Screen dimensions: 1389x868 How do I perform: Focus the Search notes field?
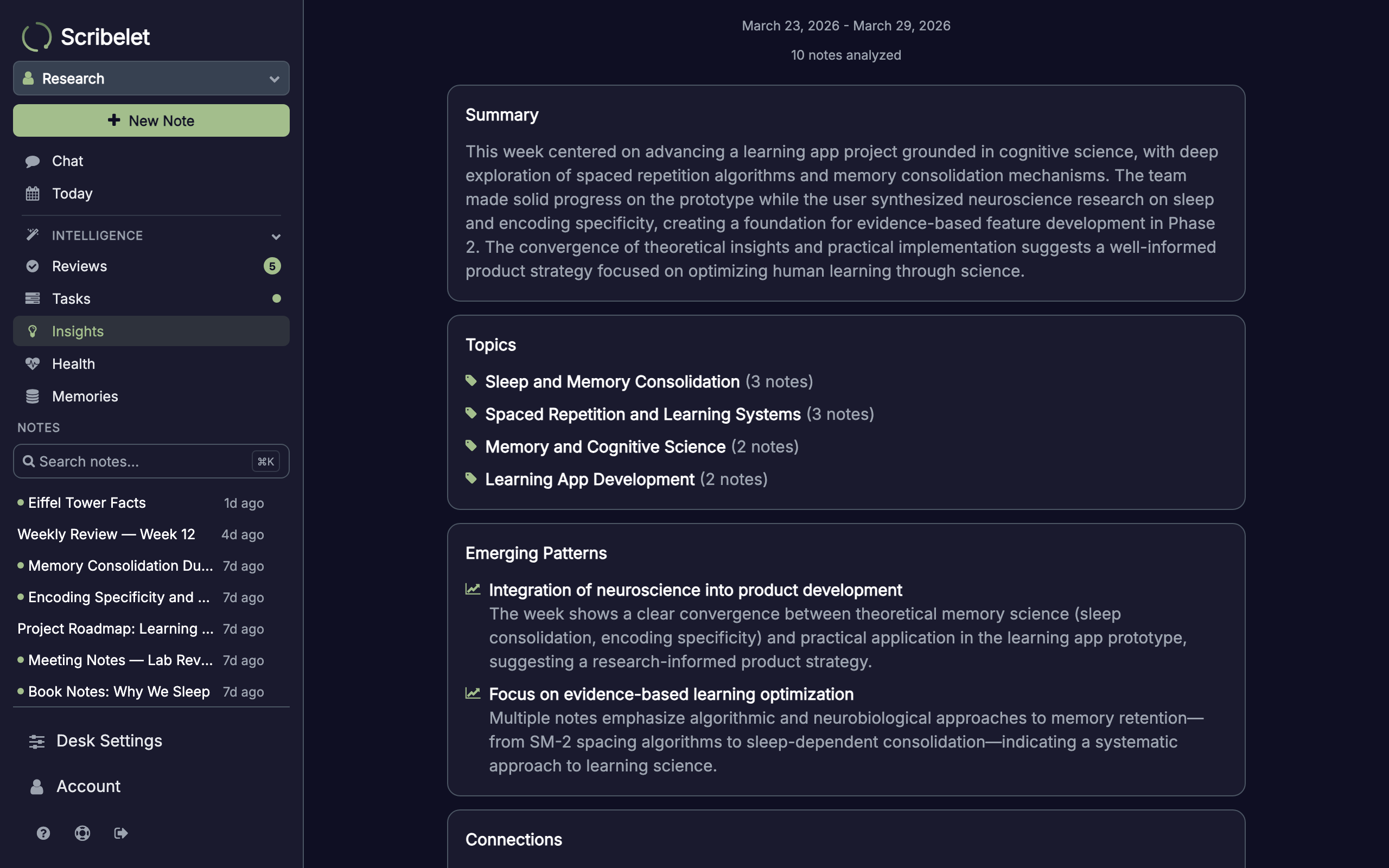point(151,461)
